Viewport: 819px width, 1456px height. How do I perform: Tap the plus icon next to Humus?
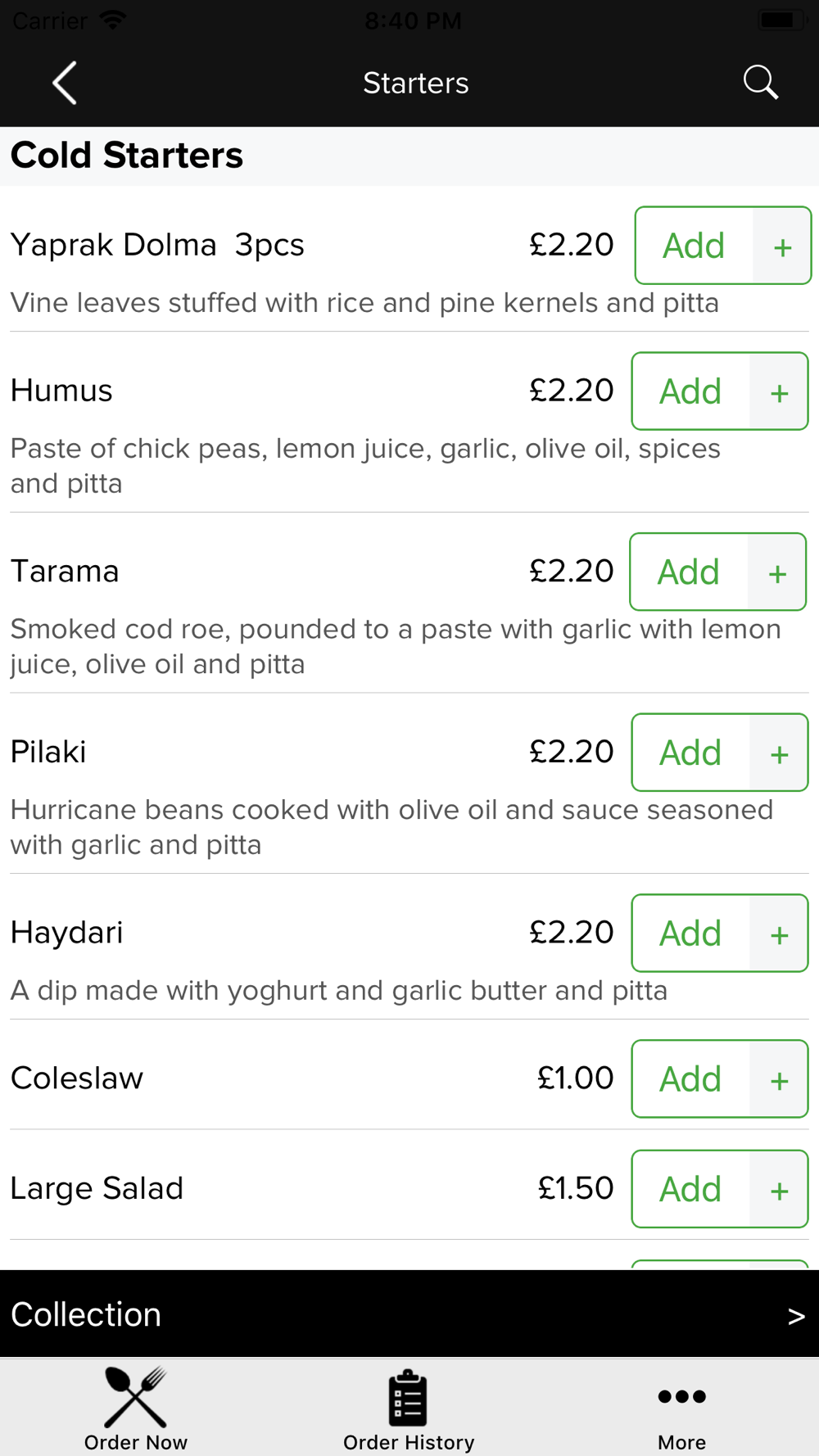click(x=779, y=391)
